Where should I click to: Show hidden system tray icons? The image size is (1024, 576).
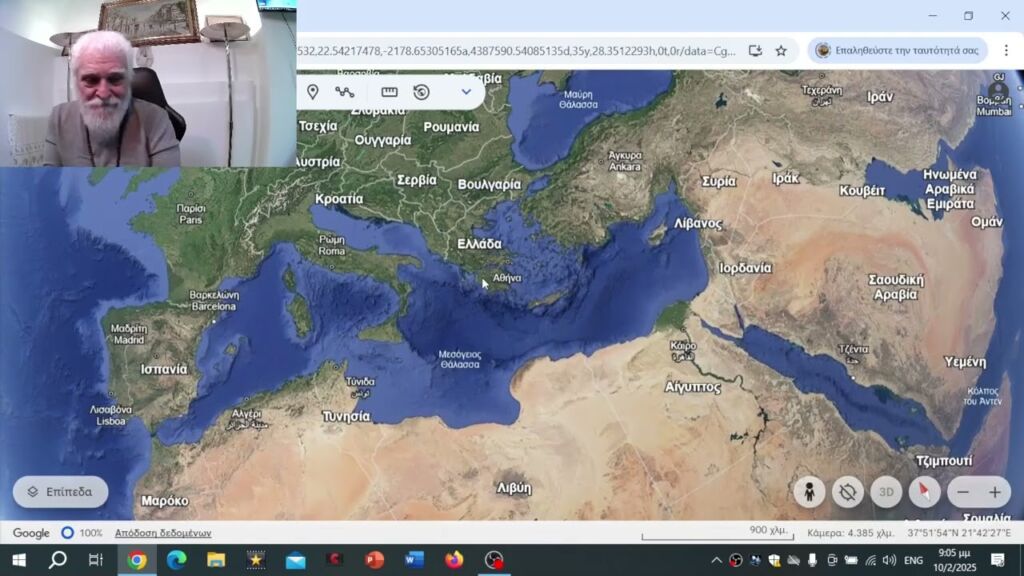pyautogui.click(x=716, y=560)
